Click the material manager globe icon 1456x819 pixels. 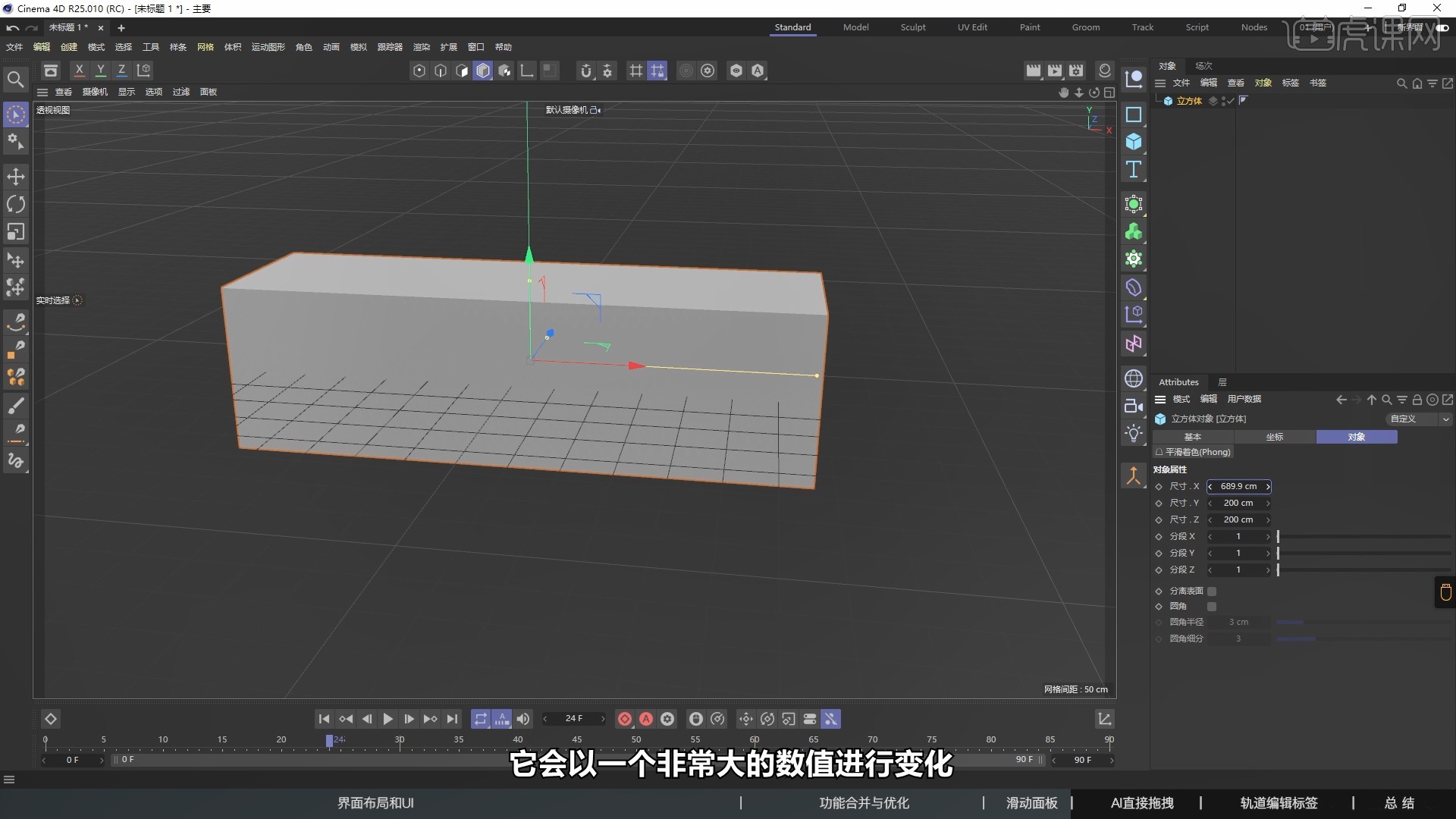(x=1134, y=378)
